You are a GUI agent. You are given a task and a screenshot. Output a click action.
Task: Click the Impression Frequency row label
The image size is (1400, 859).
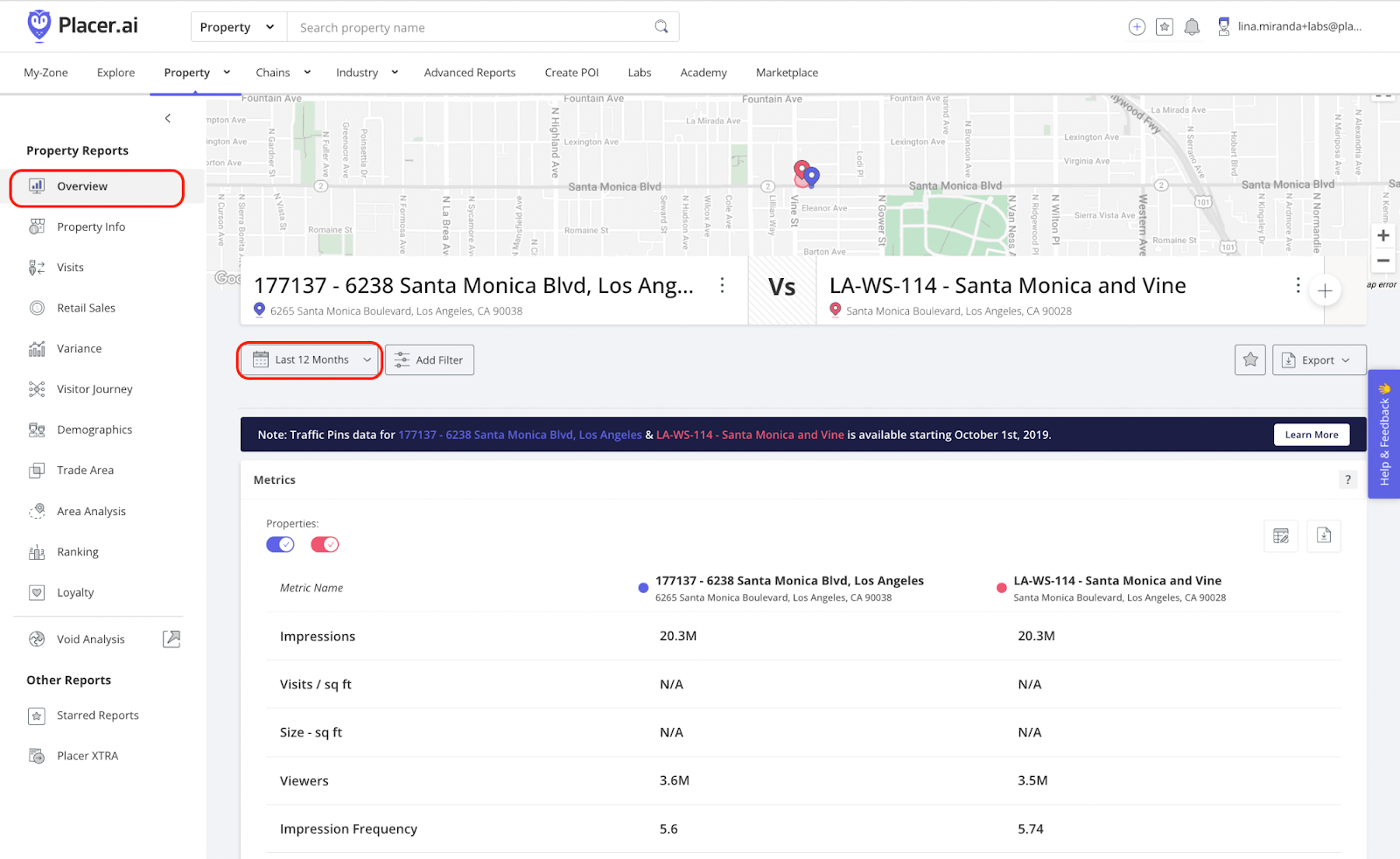click(x=348, y=828)
